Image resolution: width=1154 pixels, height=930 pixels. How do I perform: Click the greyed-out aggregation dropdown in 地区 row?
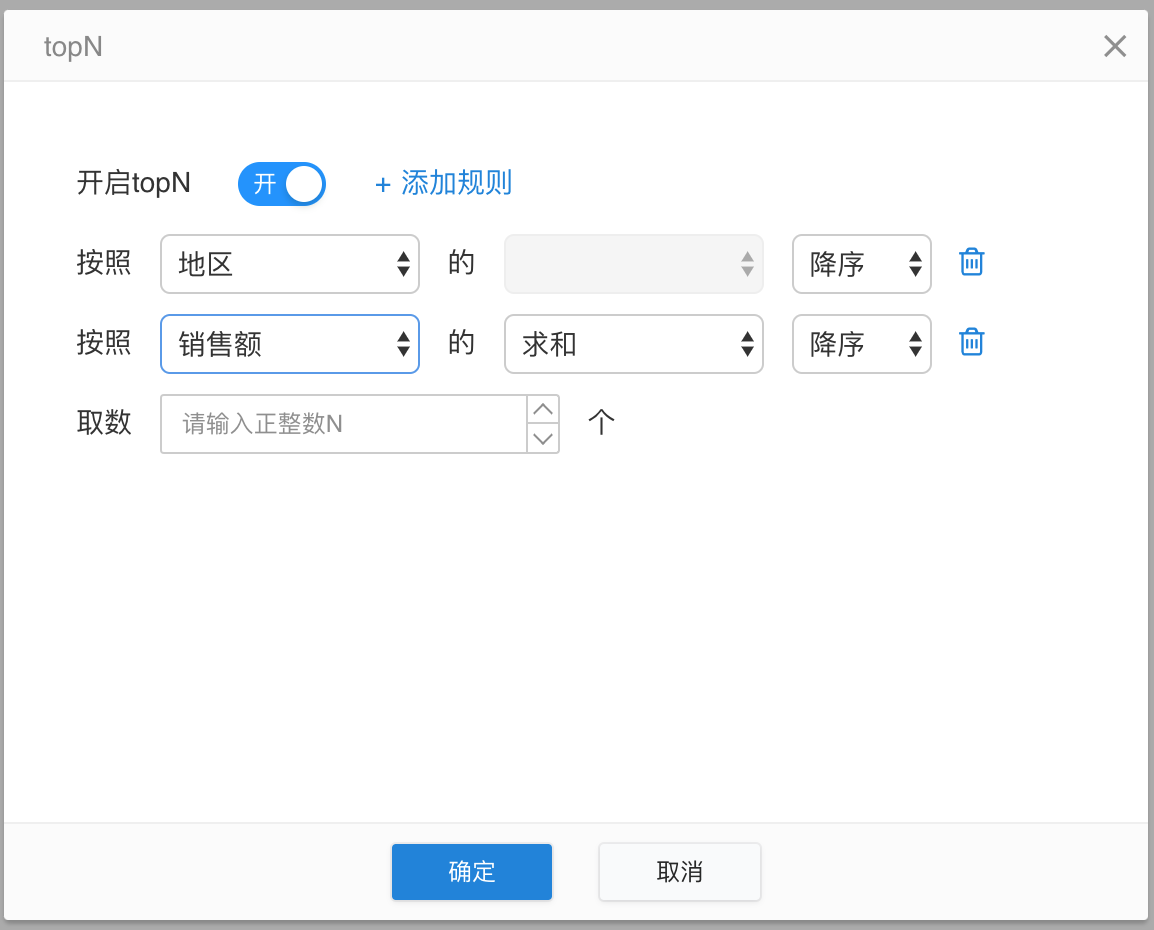(634, 264)
